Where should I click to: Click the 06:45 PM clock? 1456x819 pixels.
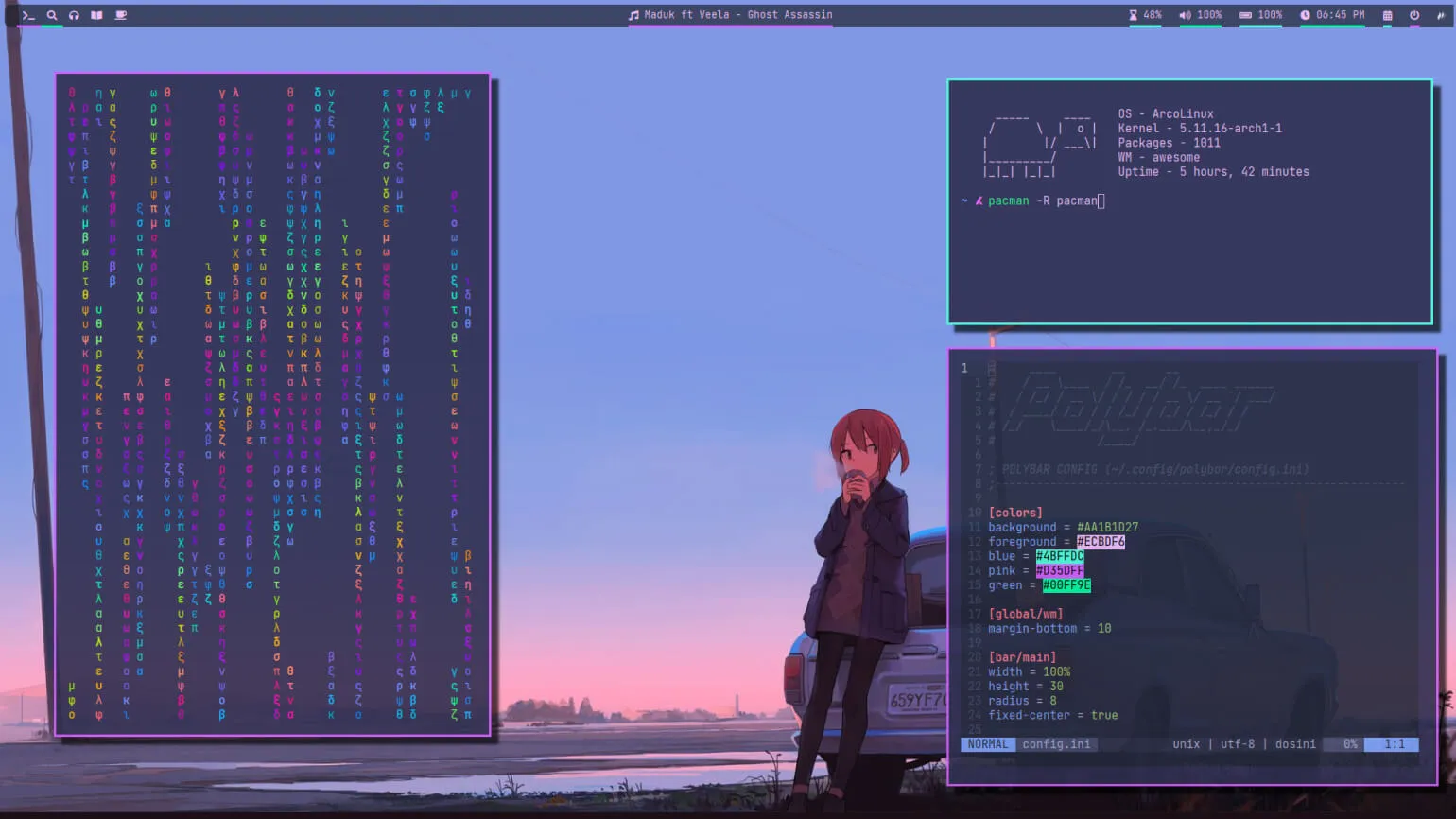coord(1332,15)
